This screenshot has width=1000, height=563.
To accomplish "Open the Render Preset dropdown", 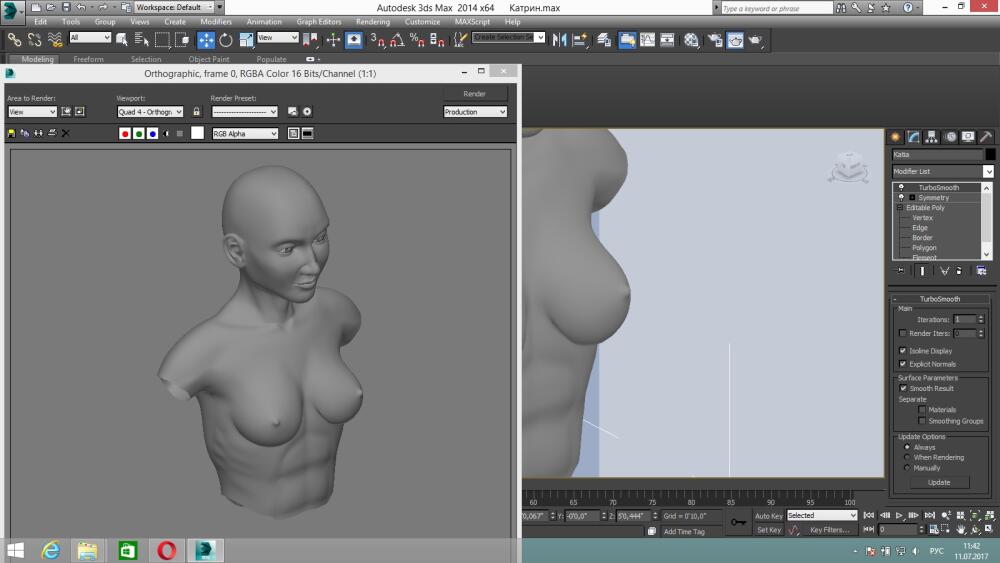I will (245, 112).
